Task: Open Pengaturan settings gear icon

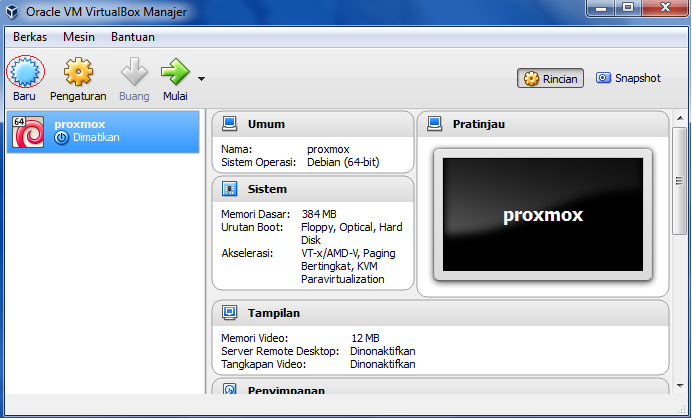Action: (x=78, y=71)
